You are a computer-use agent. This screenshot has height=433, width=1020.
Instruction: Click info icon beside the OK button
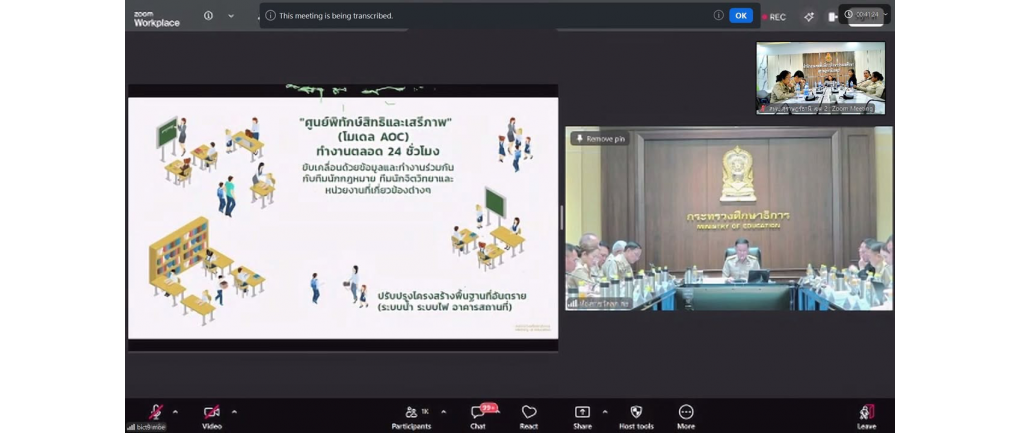tap(718, 15)
